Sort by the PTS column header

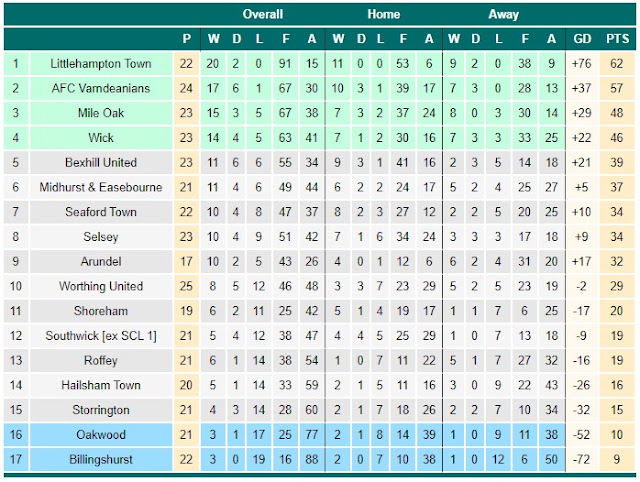coord(618,39)
